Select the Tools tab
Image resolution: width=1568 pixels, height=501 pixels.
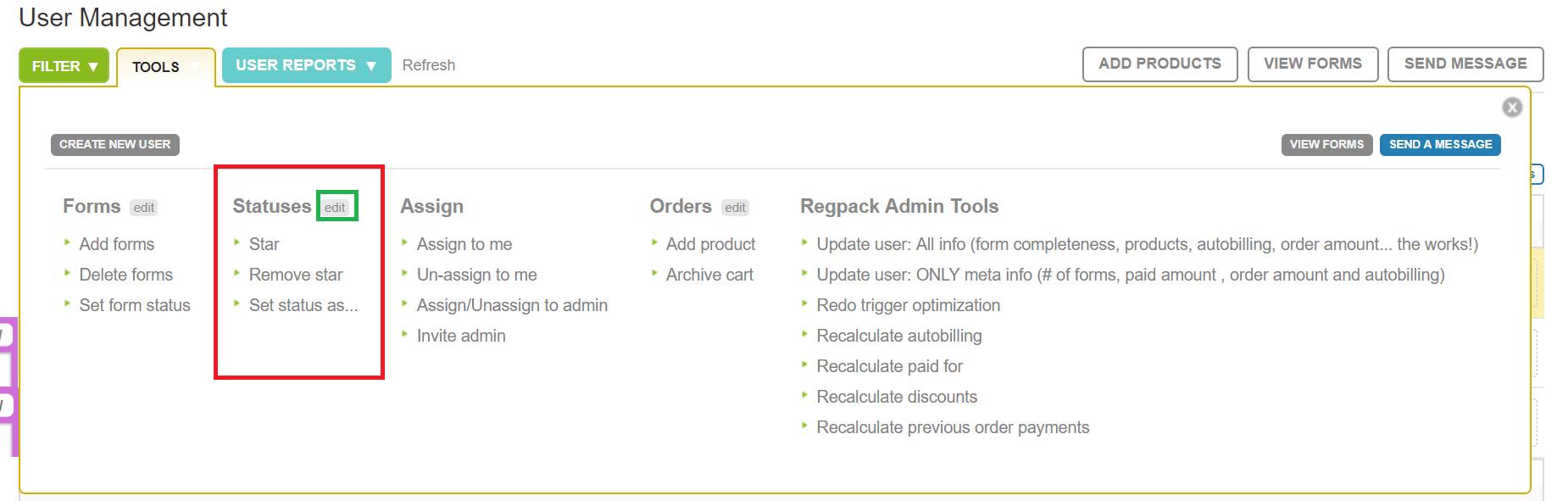coord(157,67)
